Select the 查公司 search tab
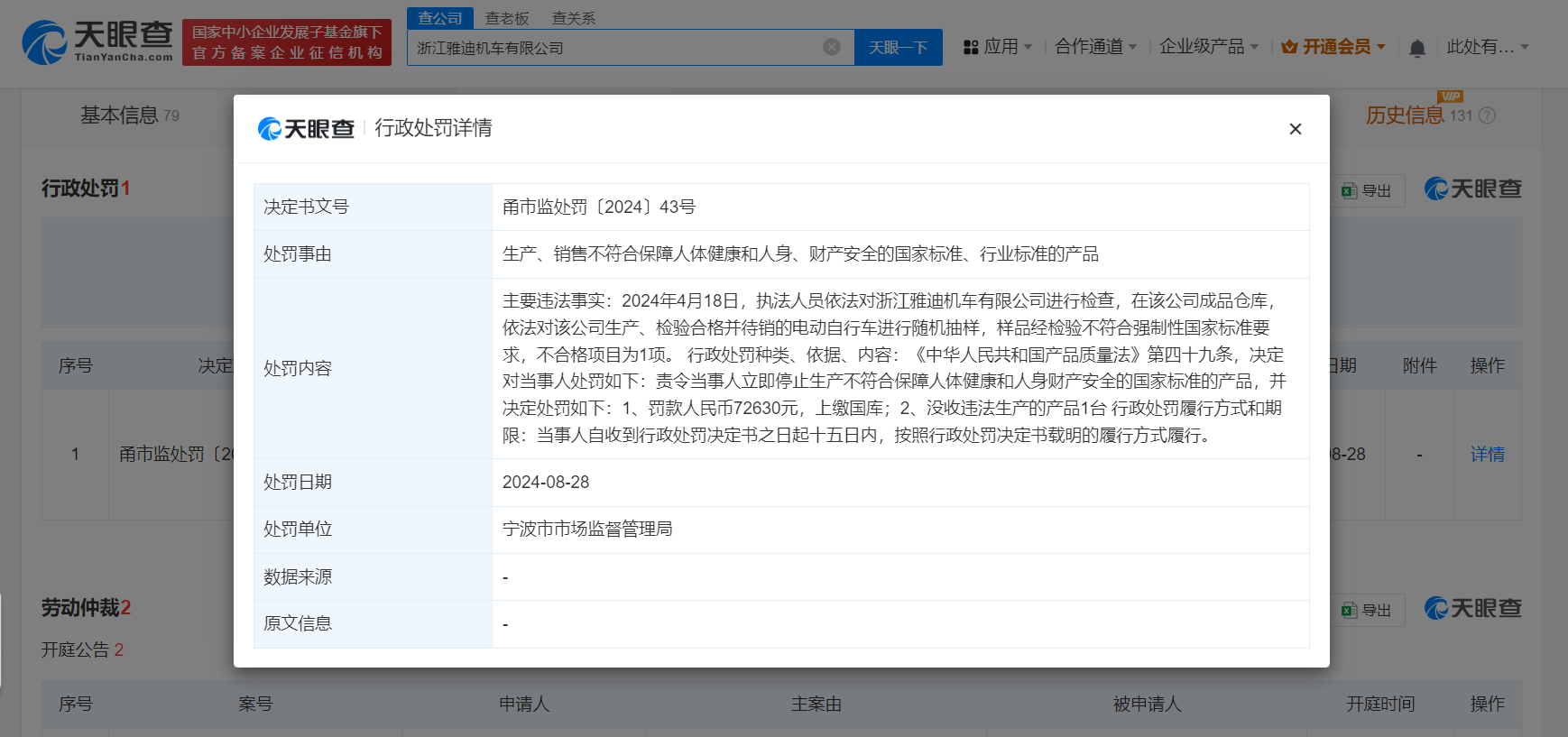Image resolution: width=1568 pixels, height=737 pixels. point(440,18)
